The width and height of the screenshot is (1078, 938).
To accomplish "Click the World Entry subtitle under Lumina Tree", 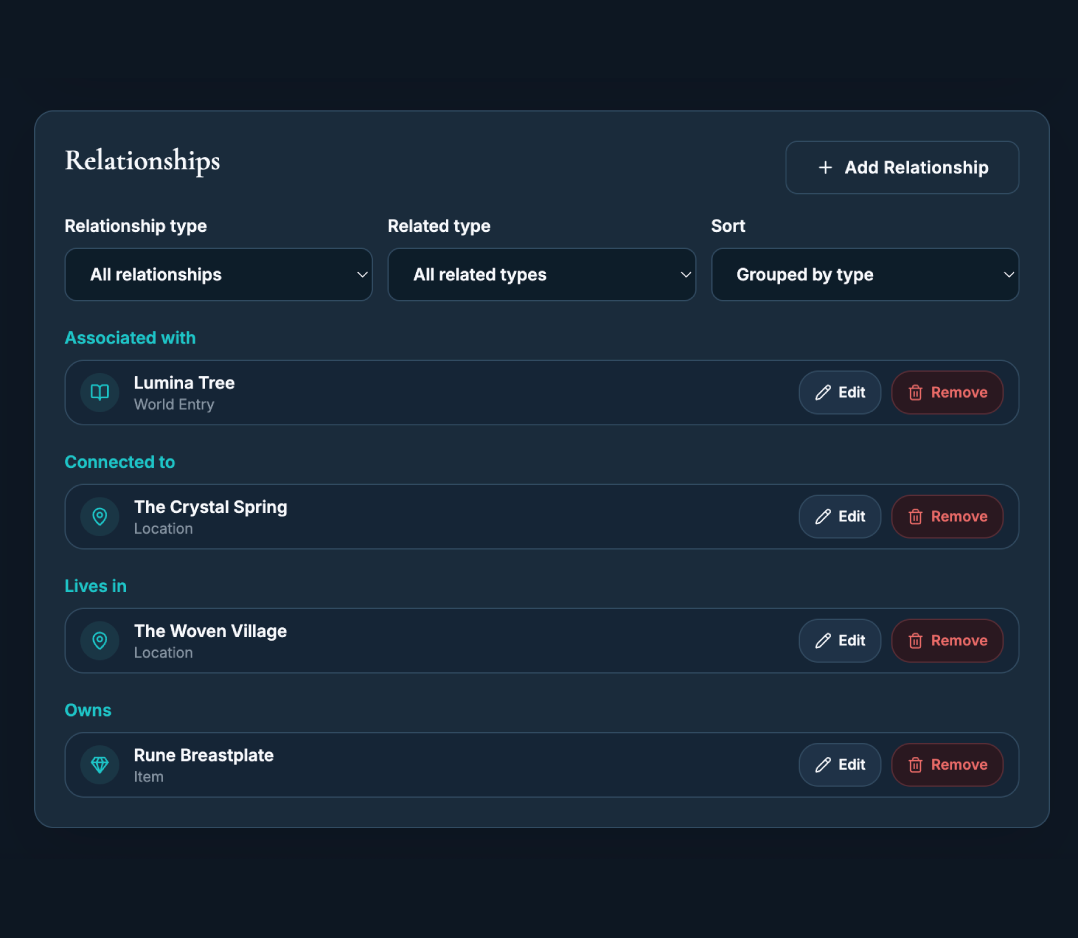I will coord(174,404).
